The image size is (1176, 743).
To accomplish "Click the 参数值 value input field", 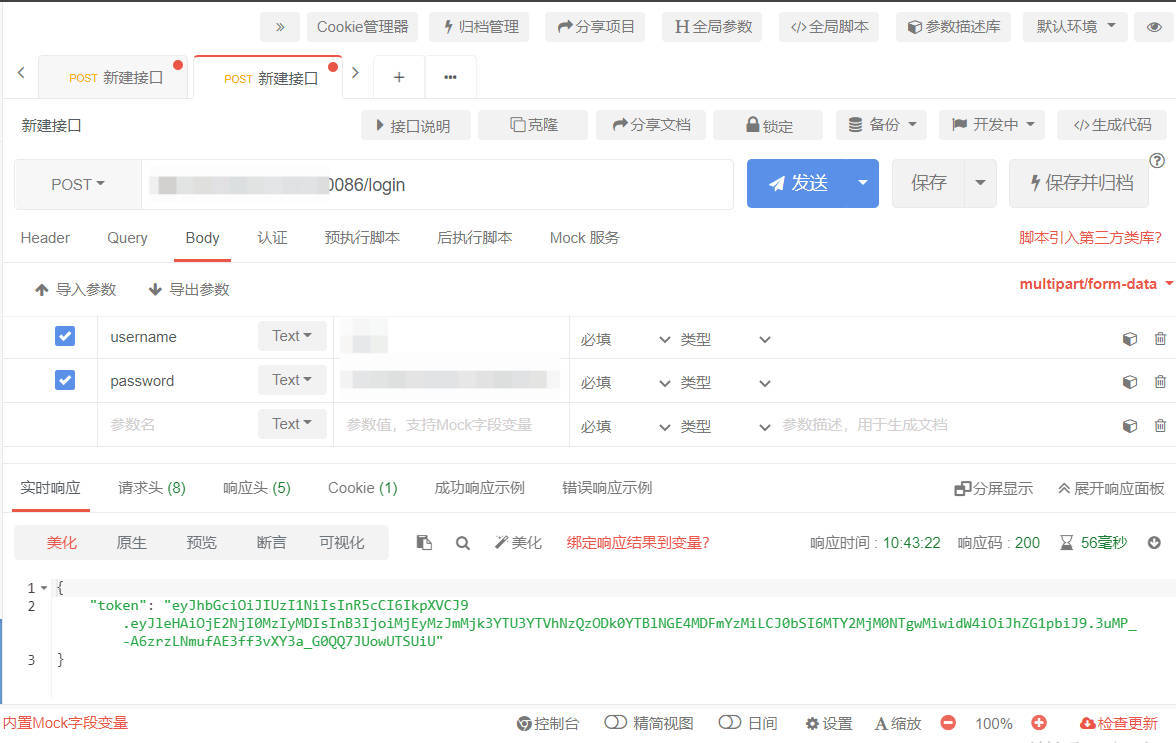I will pos(452,424).
